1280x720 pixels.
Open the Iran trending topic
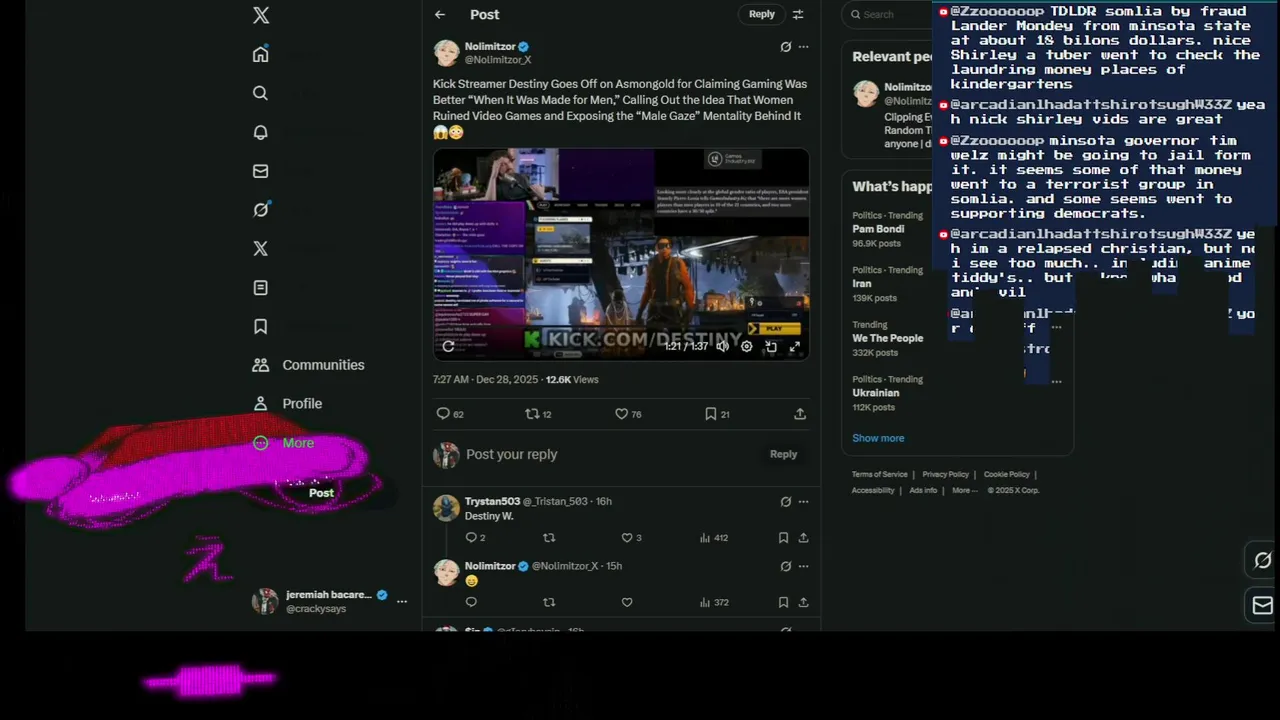tap(861, 284)
